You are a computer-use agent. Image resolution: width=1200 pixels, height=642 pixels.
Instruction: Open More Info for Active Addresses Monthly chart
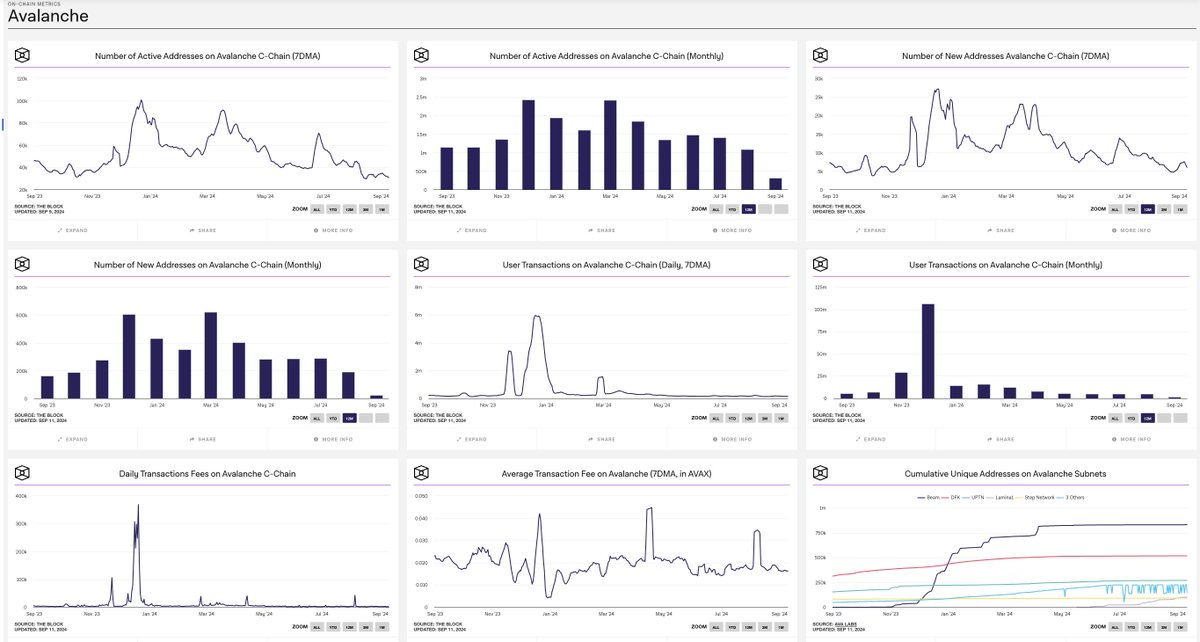tap(730, 230)
